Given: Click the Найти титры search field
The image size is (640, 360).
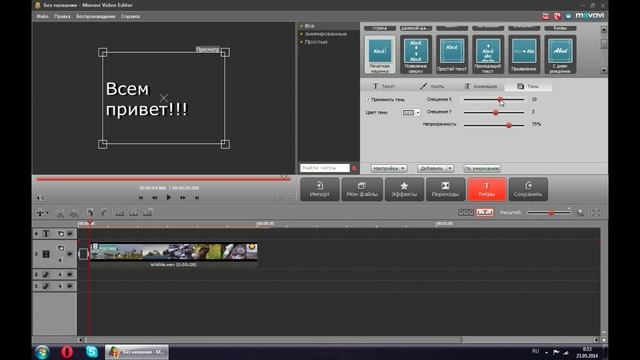Looking at the screenshot, I should point(325,168).
